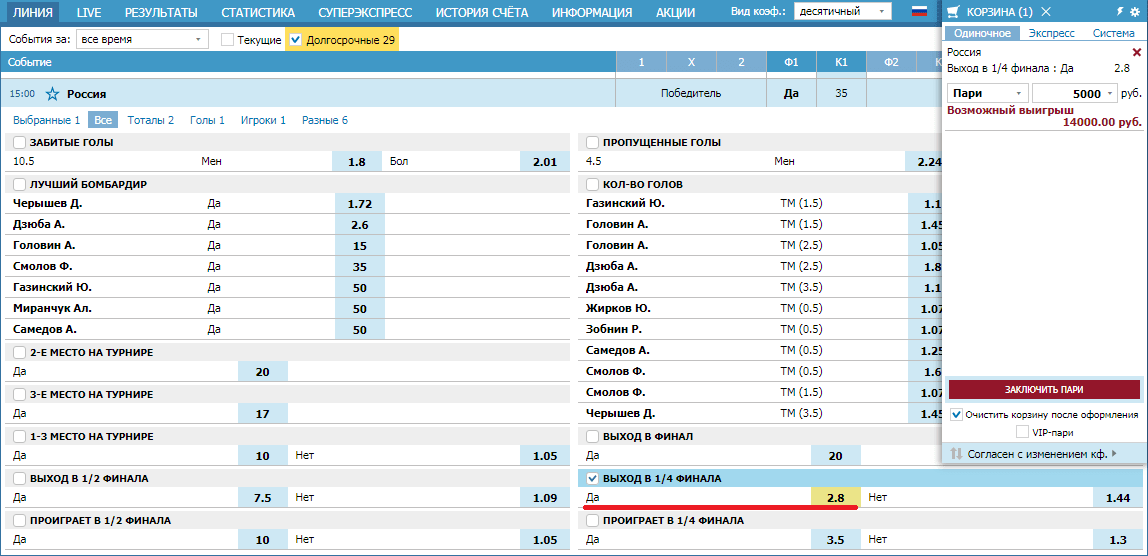Show the Тоталы 2 filter
The width and height of the screenshot is (1148, 556).
(151, 120)
